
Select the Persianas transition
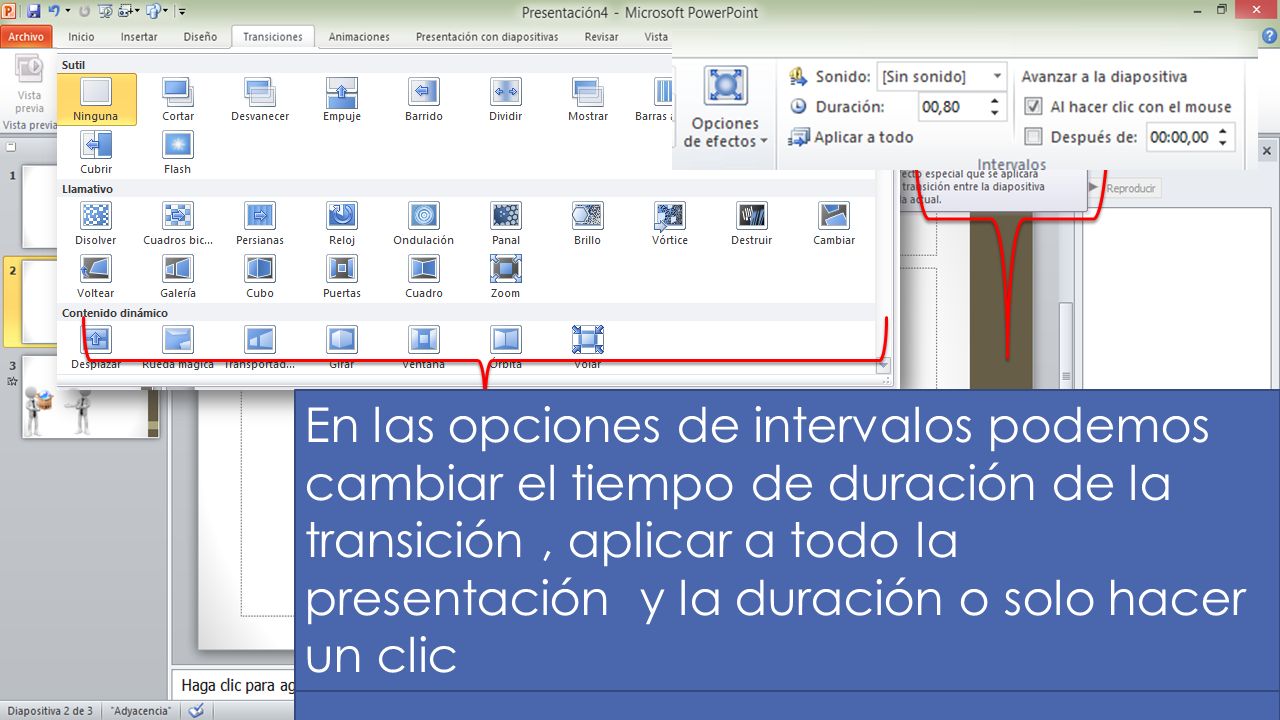[260, 223]
